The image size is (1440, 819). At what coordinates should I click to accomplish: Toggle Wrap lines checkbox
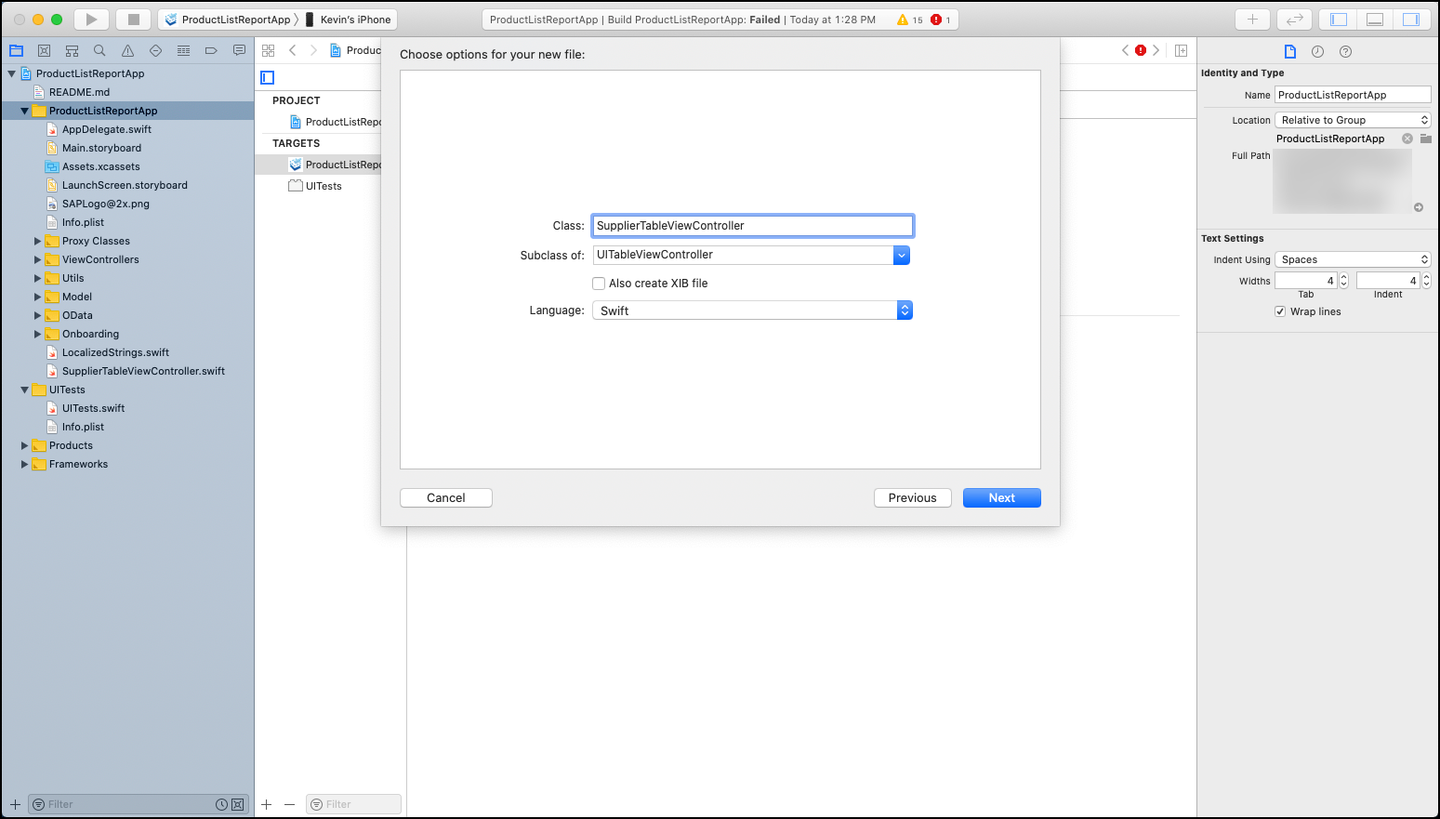1280,312
